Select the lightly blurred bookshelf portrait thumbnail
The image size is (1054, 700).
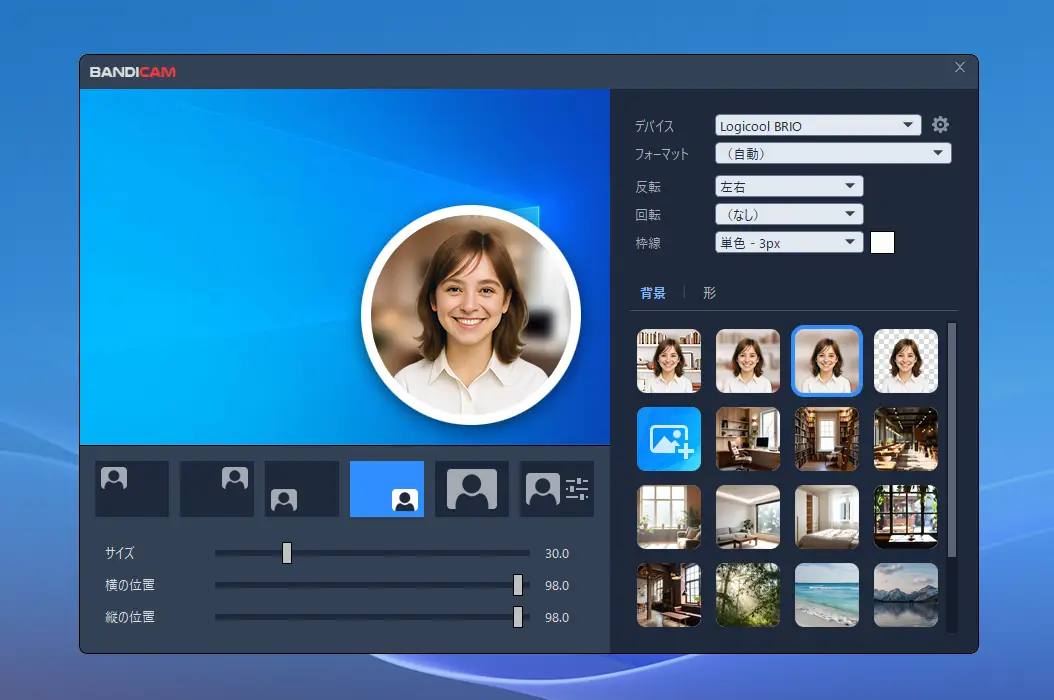tap(748, 361)
